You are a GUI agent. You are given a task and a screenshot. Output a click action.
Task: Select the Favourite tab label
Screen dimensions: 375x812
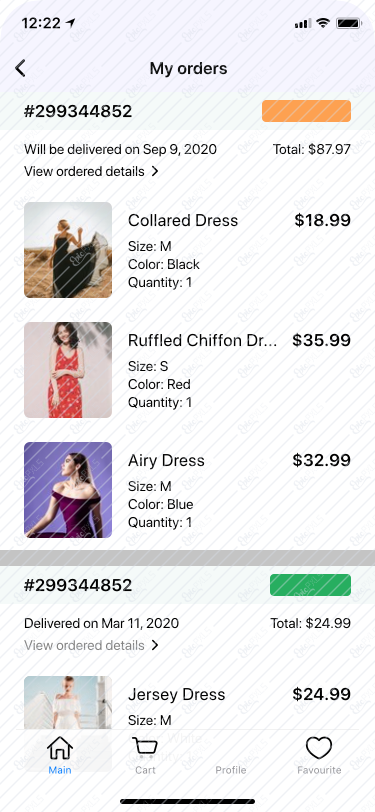tap(319, 770)
